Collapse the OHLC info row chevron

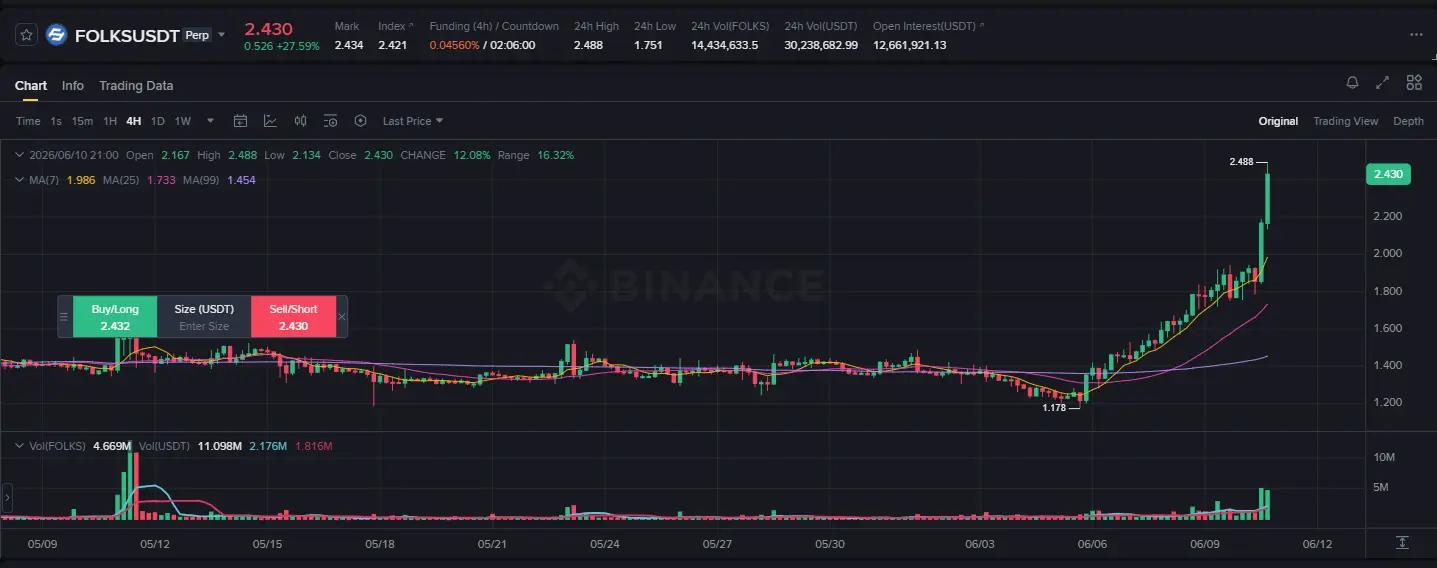19,155
